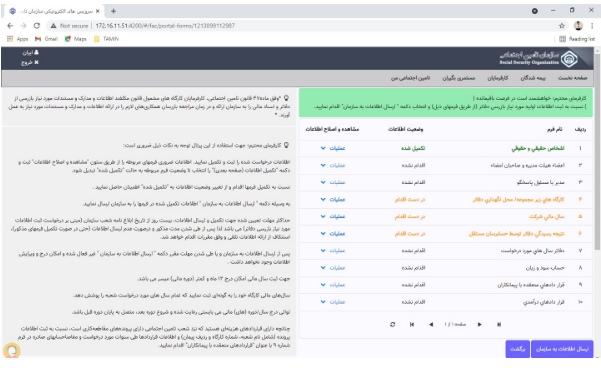Open مستمری بگیران menu item

tap(458, 78)
